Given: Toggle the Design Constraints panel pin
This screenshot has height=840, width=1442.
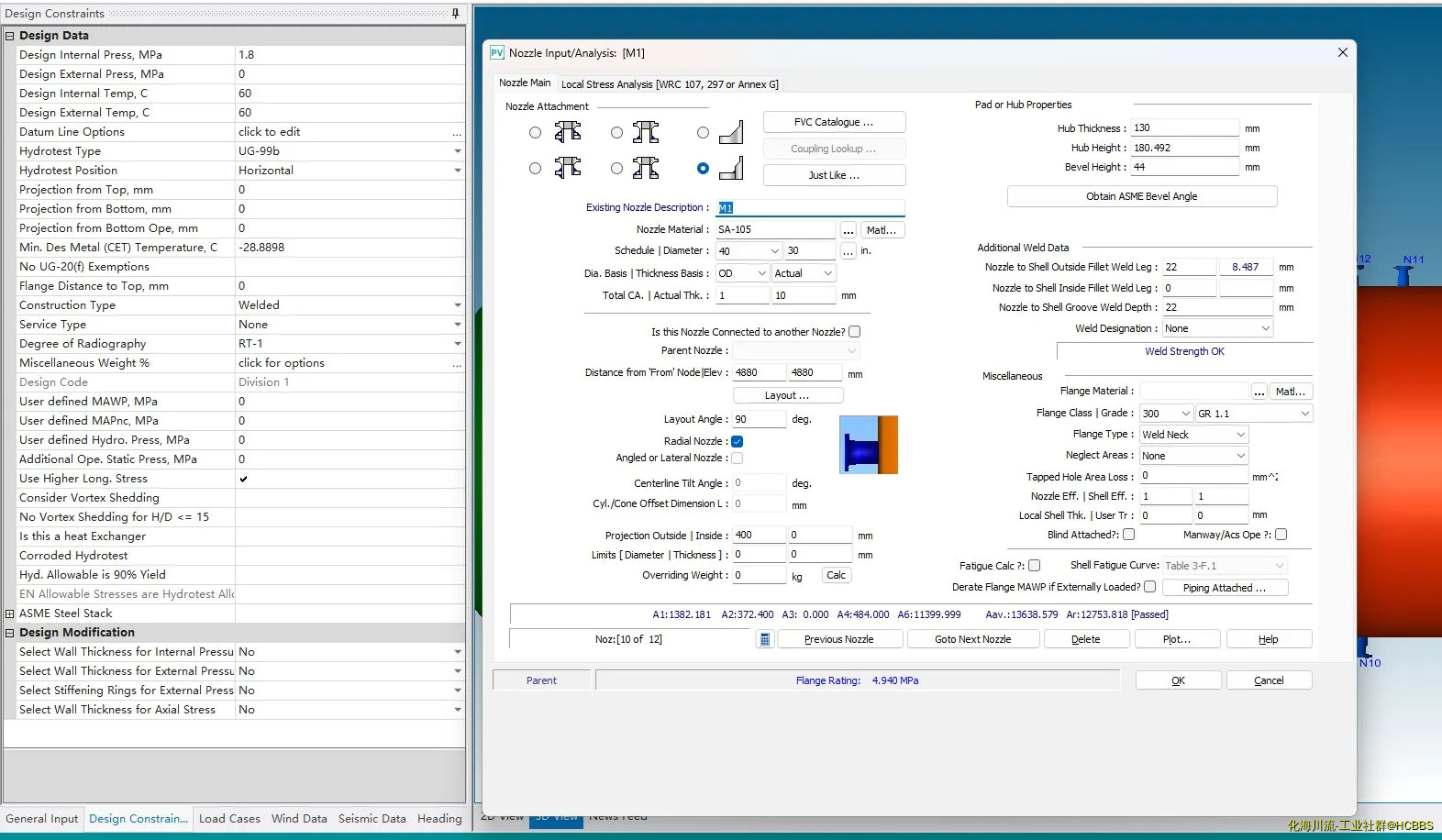Looking at the screenshot, I should pos(455,13).
